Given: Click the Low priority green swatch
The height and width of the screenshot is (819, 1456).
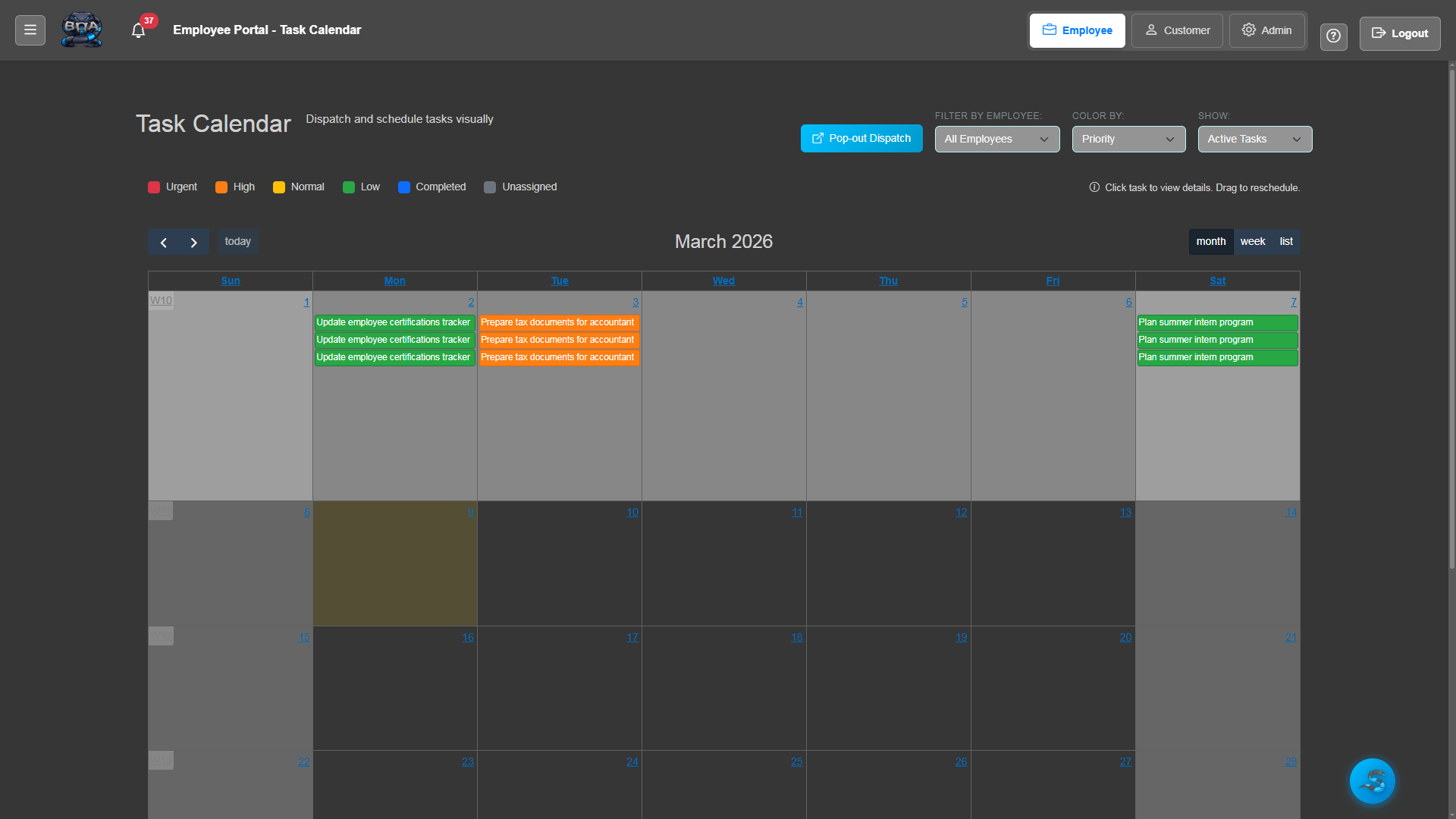Looking at the screenshot, I should pos(348,187).
